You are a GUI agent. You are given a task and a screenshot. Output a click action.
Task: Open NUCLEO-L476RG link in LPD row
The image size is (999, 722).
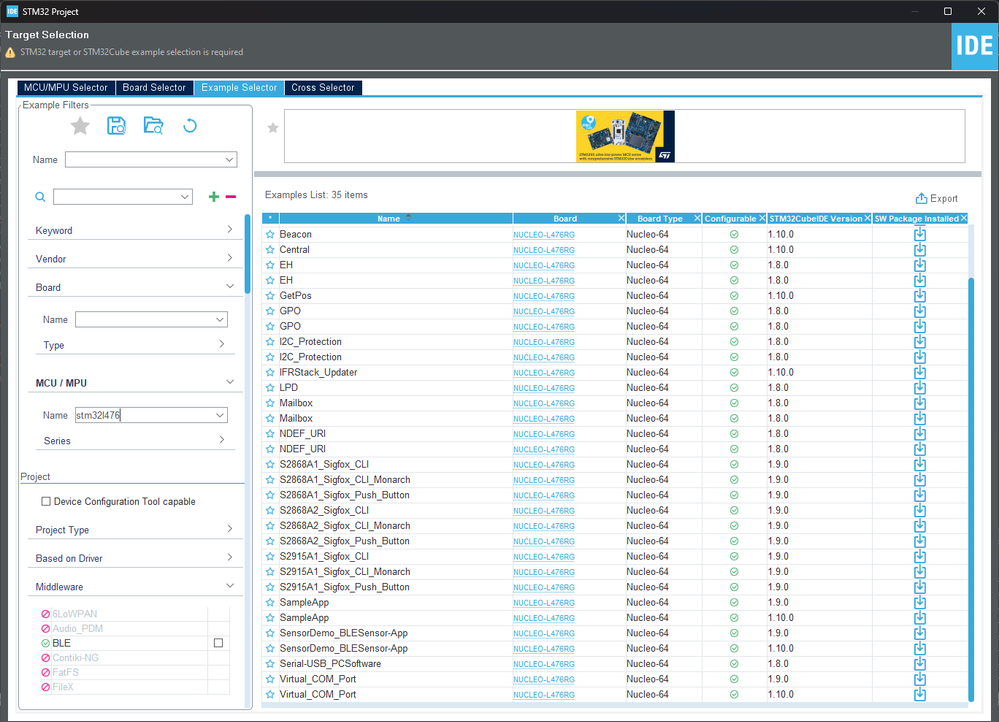tap(543, 387)
